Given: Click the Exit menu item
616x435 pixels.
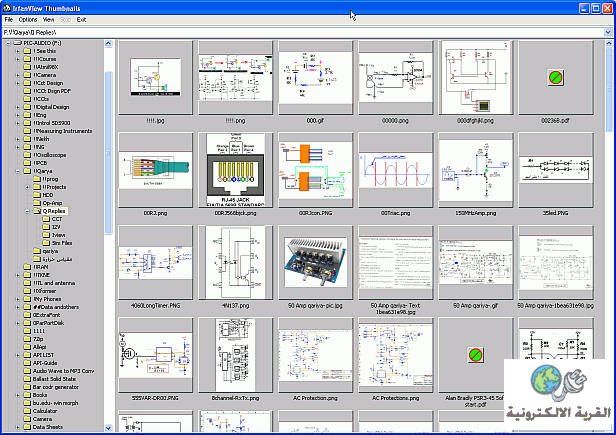Looking at the screenshot, I should pos(81,20).
